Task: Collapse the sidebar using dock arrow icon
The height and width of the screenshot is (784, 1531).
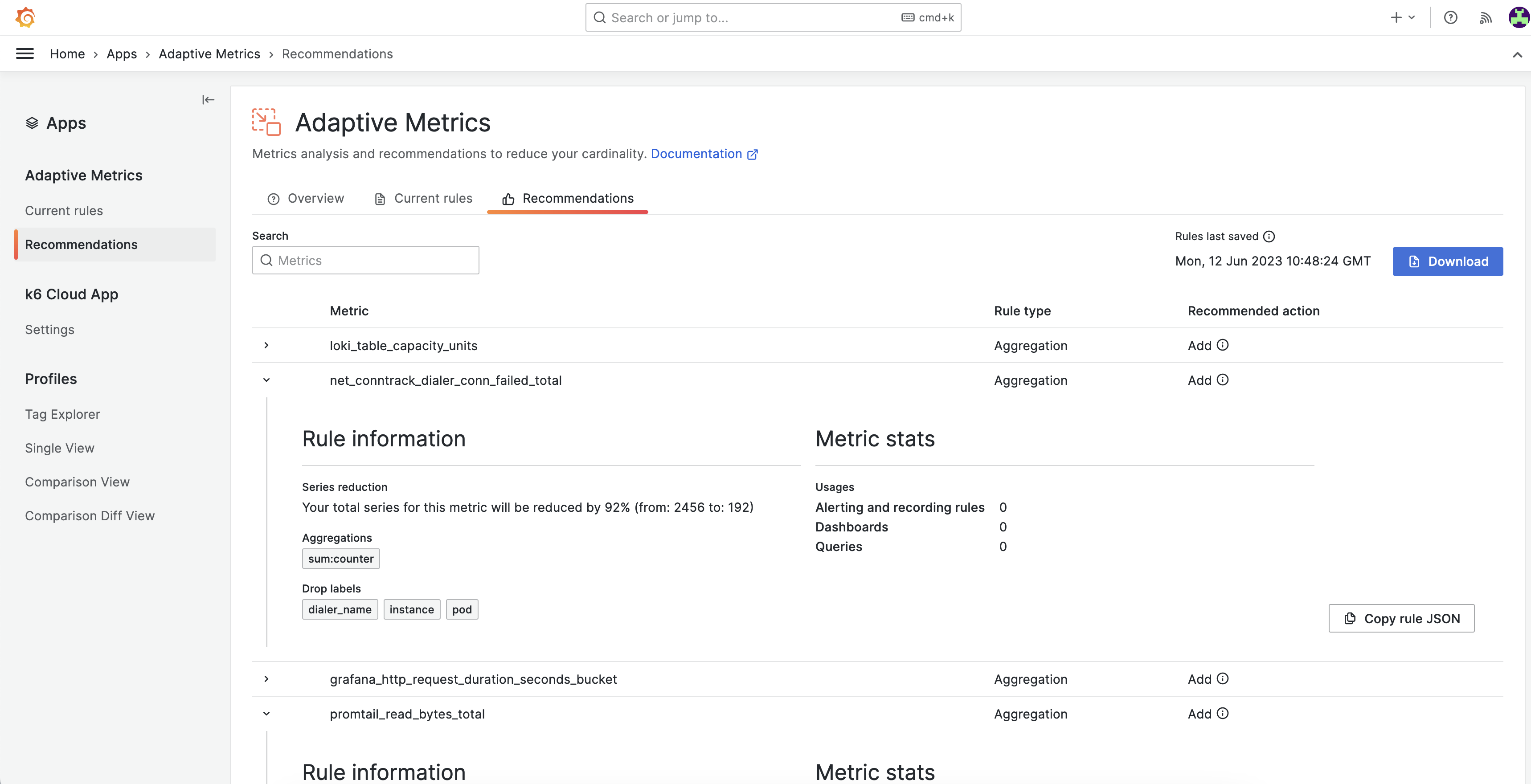Action: pos(208,100)
